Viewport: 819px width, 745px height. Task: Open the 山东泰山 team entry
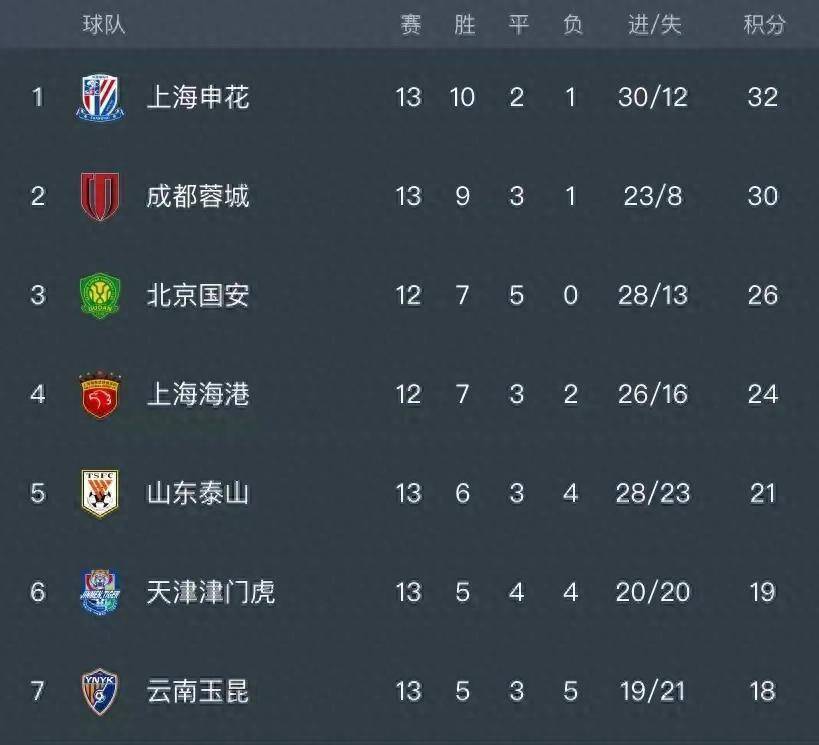click(198, 493)
